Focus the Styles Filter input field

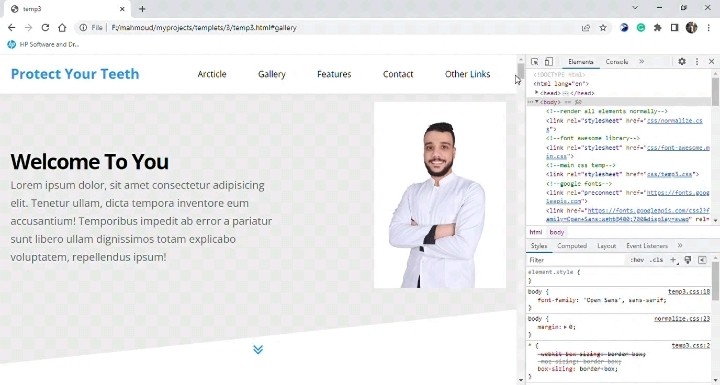tap(576, 260)
